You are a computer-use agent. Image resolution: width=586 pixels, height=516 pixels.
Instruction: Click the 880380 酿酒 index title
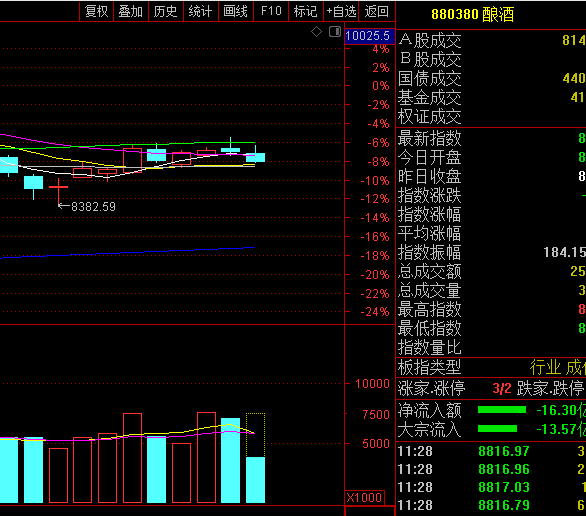[x=472, y=15]
